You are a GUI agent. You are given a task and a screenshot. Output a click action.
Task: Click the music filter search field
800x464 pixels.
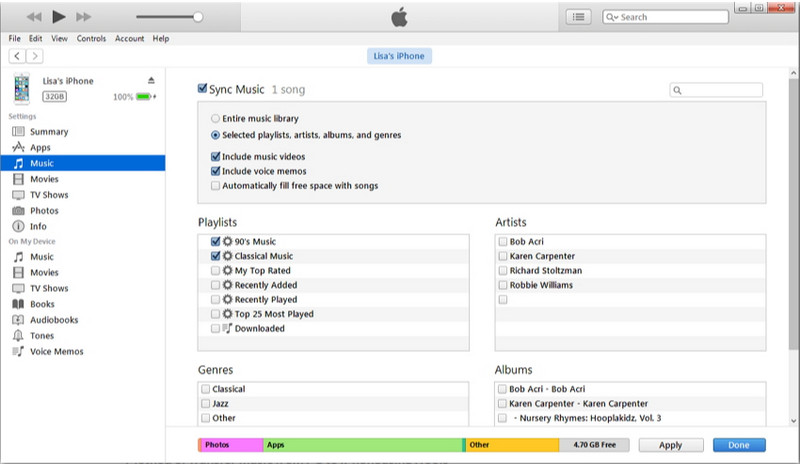(x=716, y=90)
